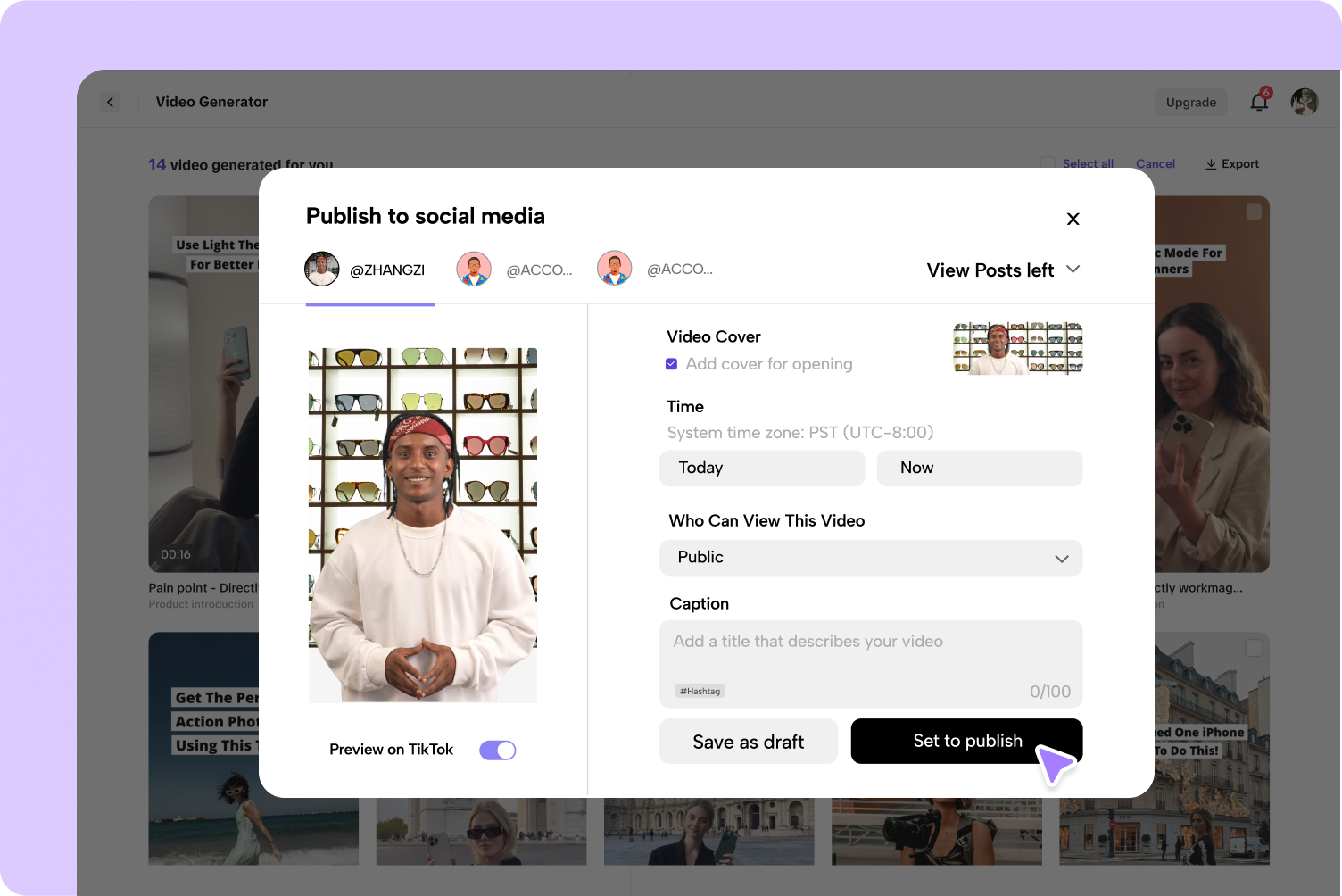Click the Export download icon
Viewport: 1342px width, 896px height.
pos(1211,164)
